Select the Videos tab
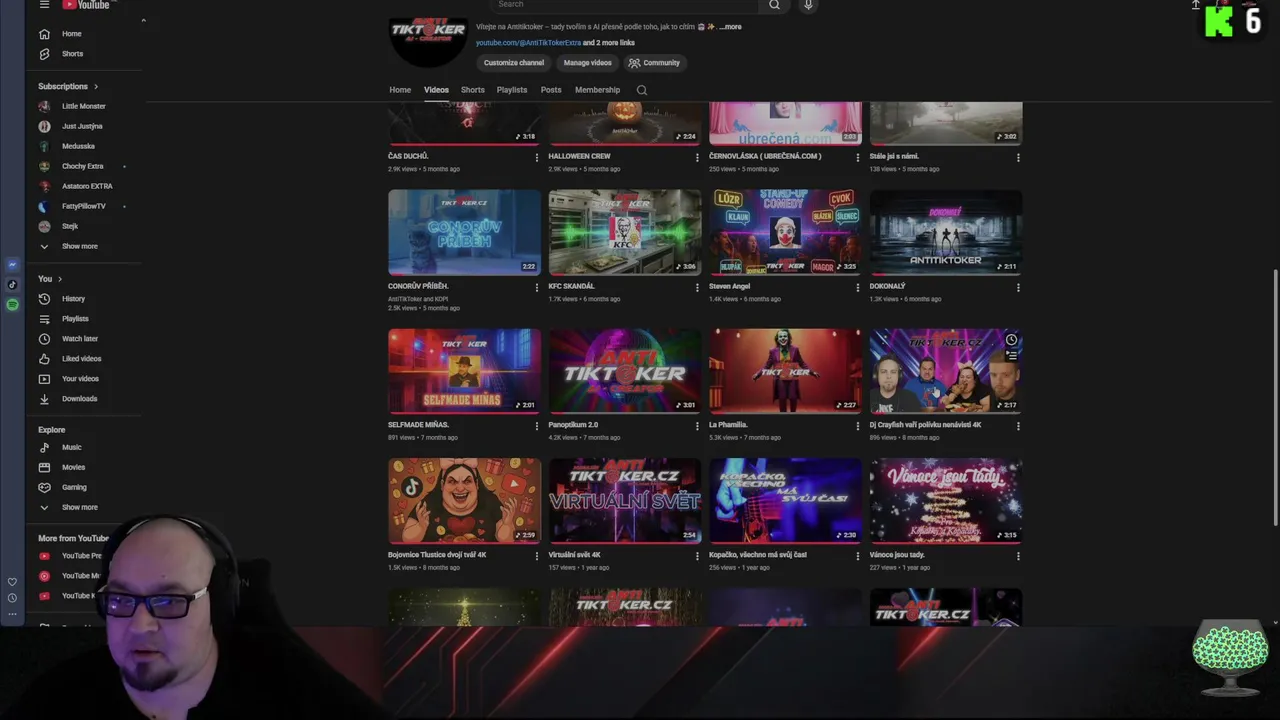This screenshot has height=720, width=1280. pos(436,90)
